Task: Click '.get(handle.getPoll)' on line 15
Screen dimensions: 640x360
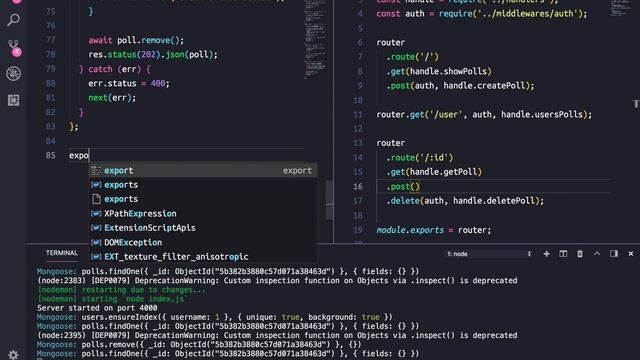Action: point(434,172)
